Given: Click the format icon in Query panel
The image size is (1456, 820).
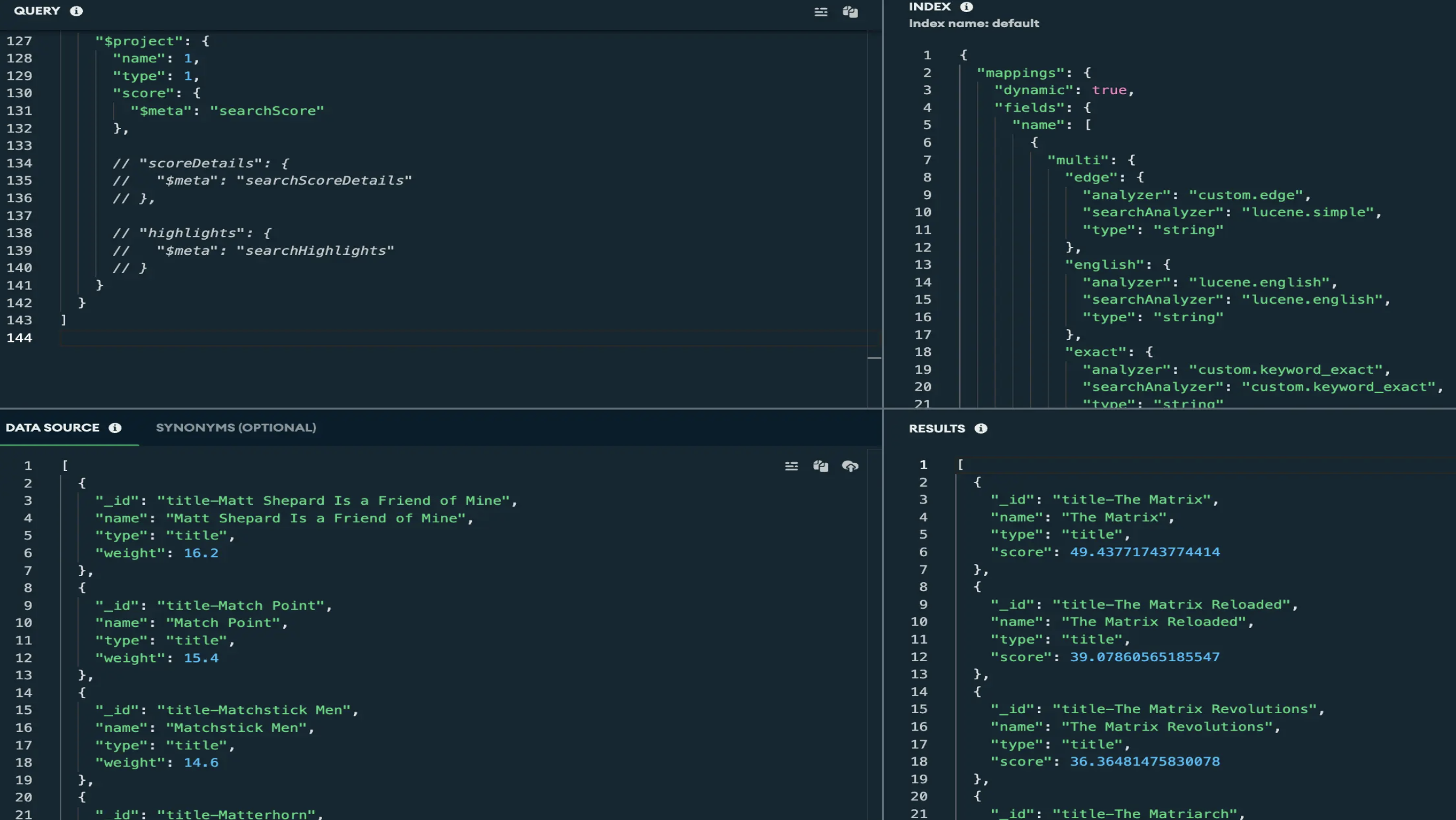Looking at the screenshot, I should [x=820, y=12].
